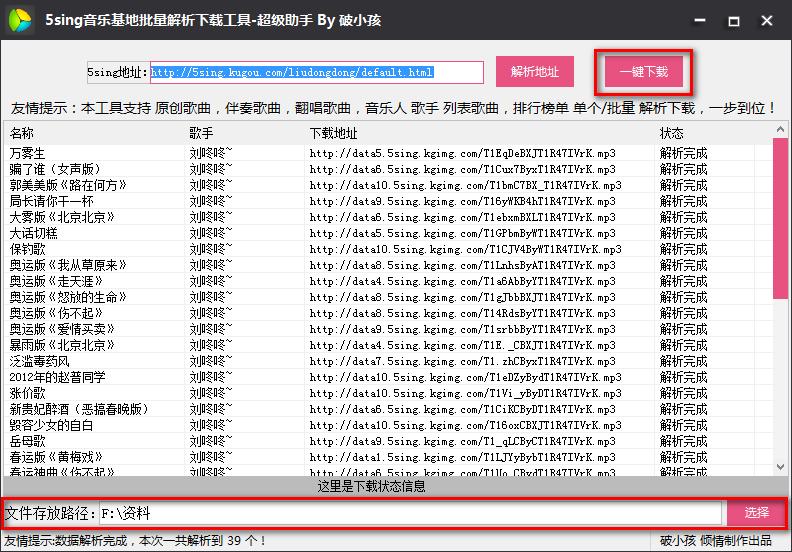Focus the 5sing地址 URL input field
The width and height of the screenshot is (792, 552).
pyautogui.click(x=317, y=72)
